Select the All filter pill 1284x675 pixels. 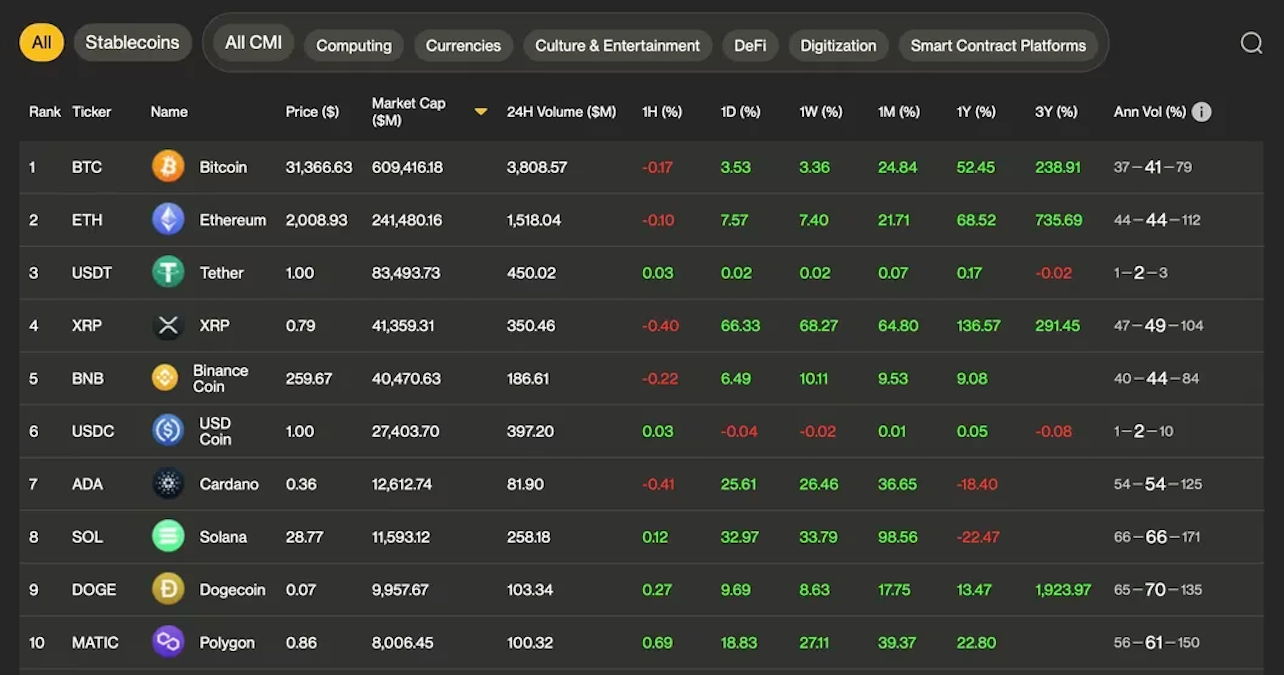coord(42,43)
